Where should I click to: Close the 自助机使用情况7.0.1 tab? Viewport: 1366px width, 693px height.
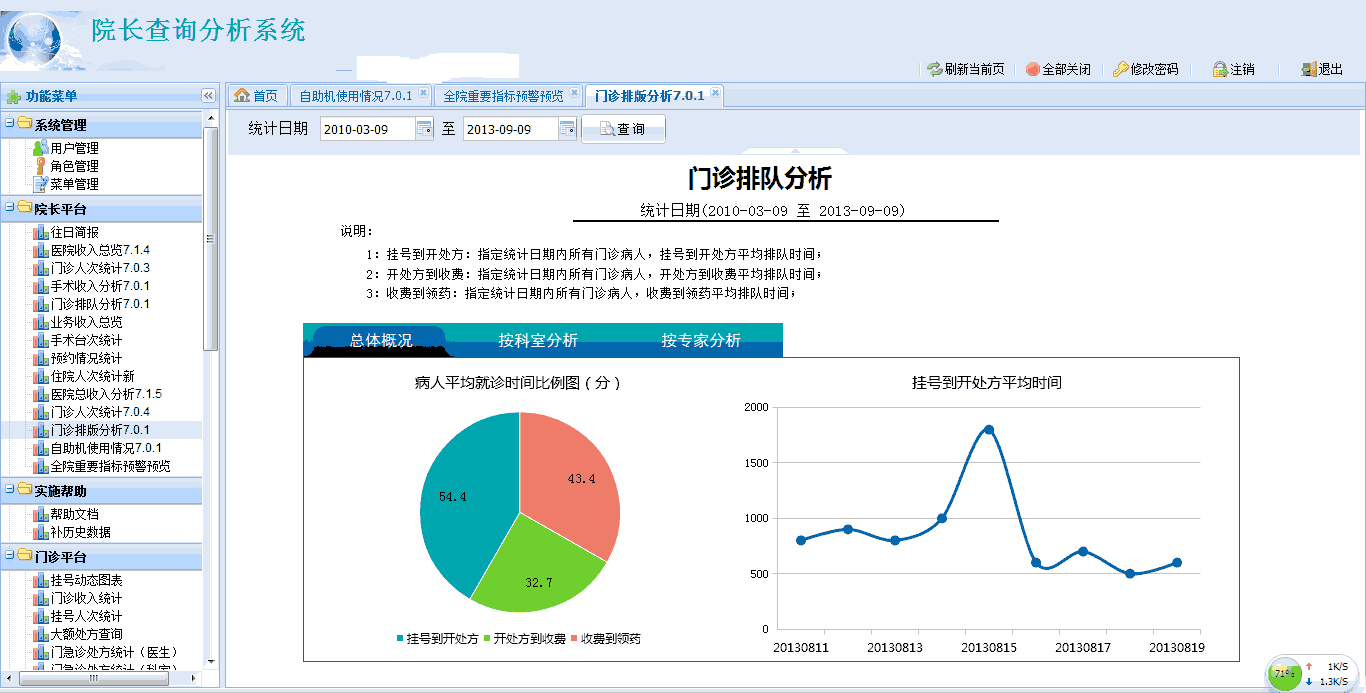point(423,93)
